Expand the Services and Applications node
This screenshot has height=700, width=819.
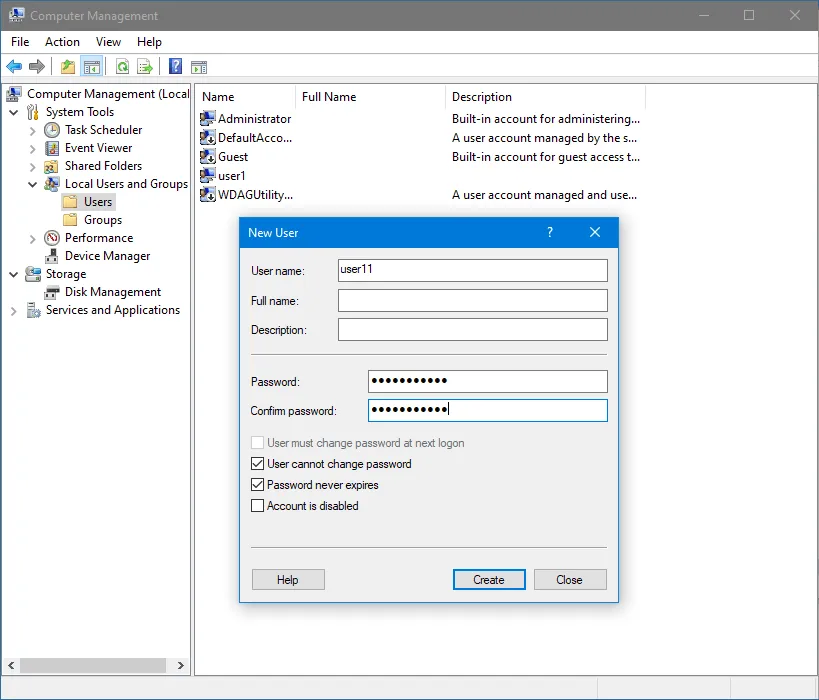coord(13,311)
